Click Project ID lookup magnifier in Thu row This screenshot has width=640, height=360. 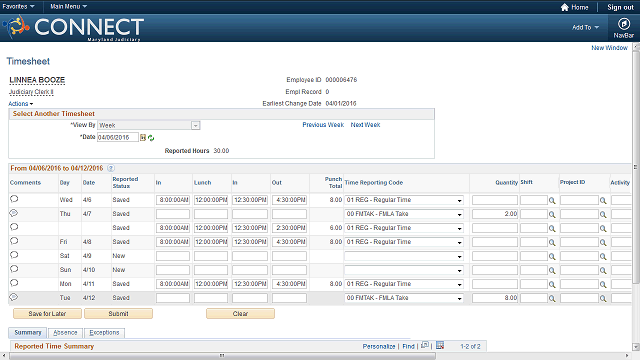[x=603, y=214]
